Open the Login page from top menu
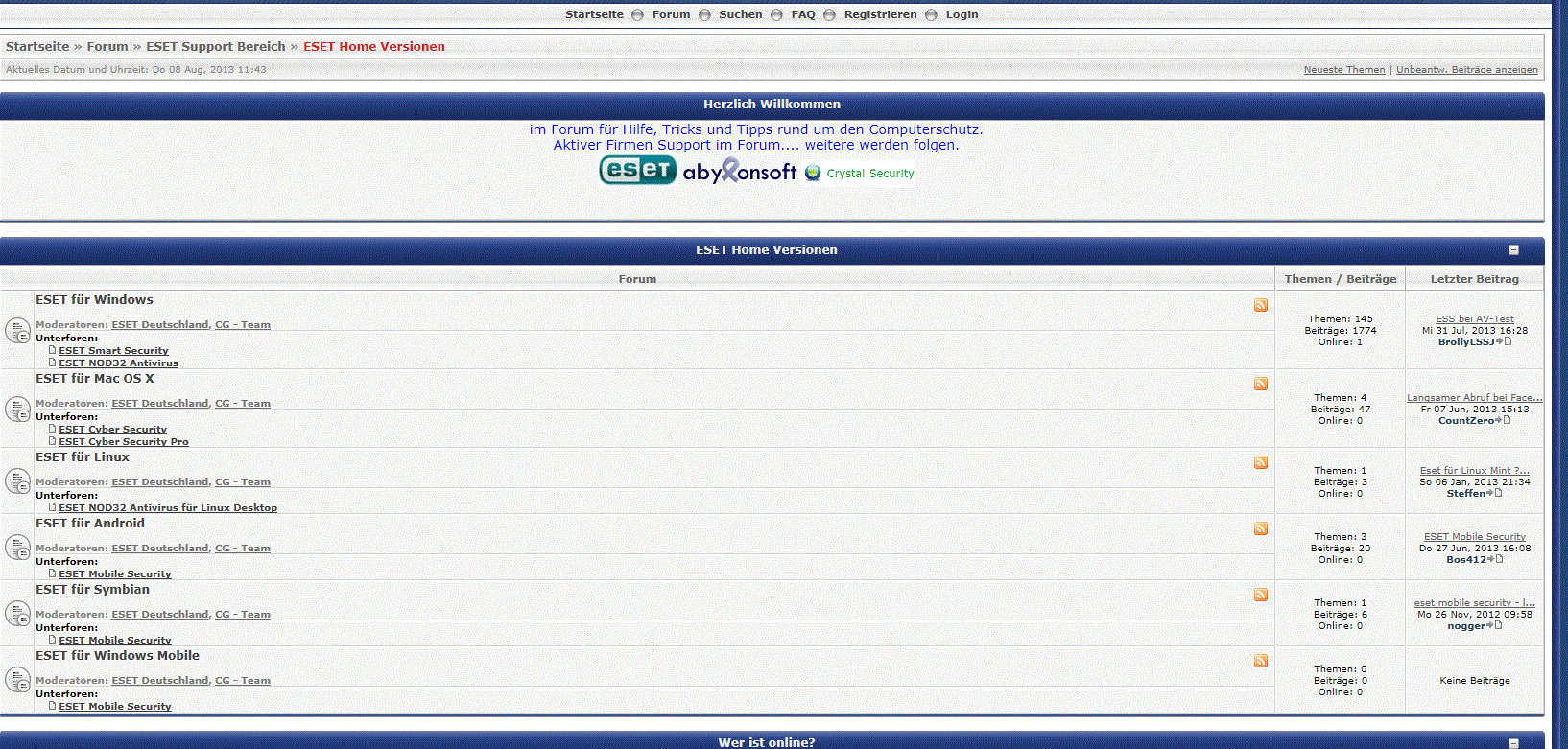Viewport: 1568px width, 749px height. pyautogui.click(x=962, y=14)
